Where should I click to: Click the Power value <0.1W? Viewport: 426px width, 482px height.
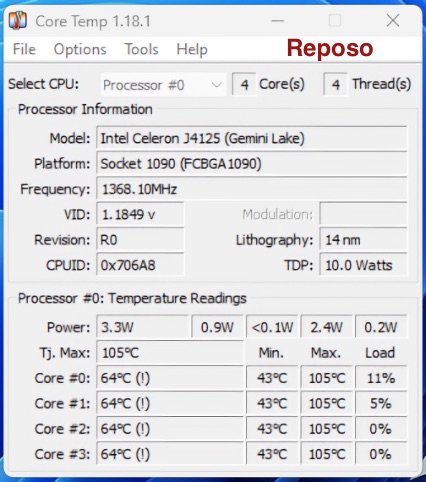[x=272, y=327]
